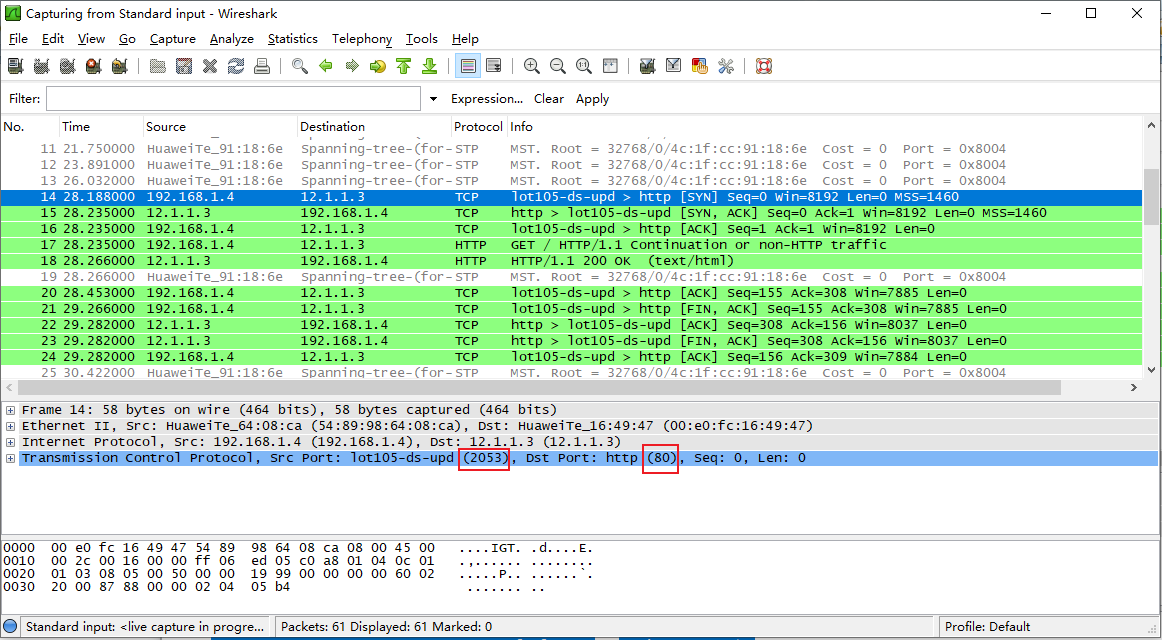Open the View menu
This screenshot has width=1162, height=640.
(91, 39)
